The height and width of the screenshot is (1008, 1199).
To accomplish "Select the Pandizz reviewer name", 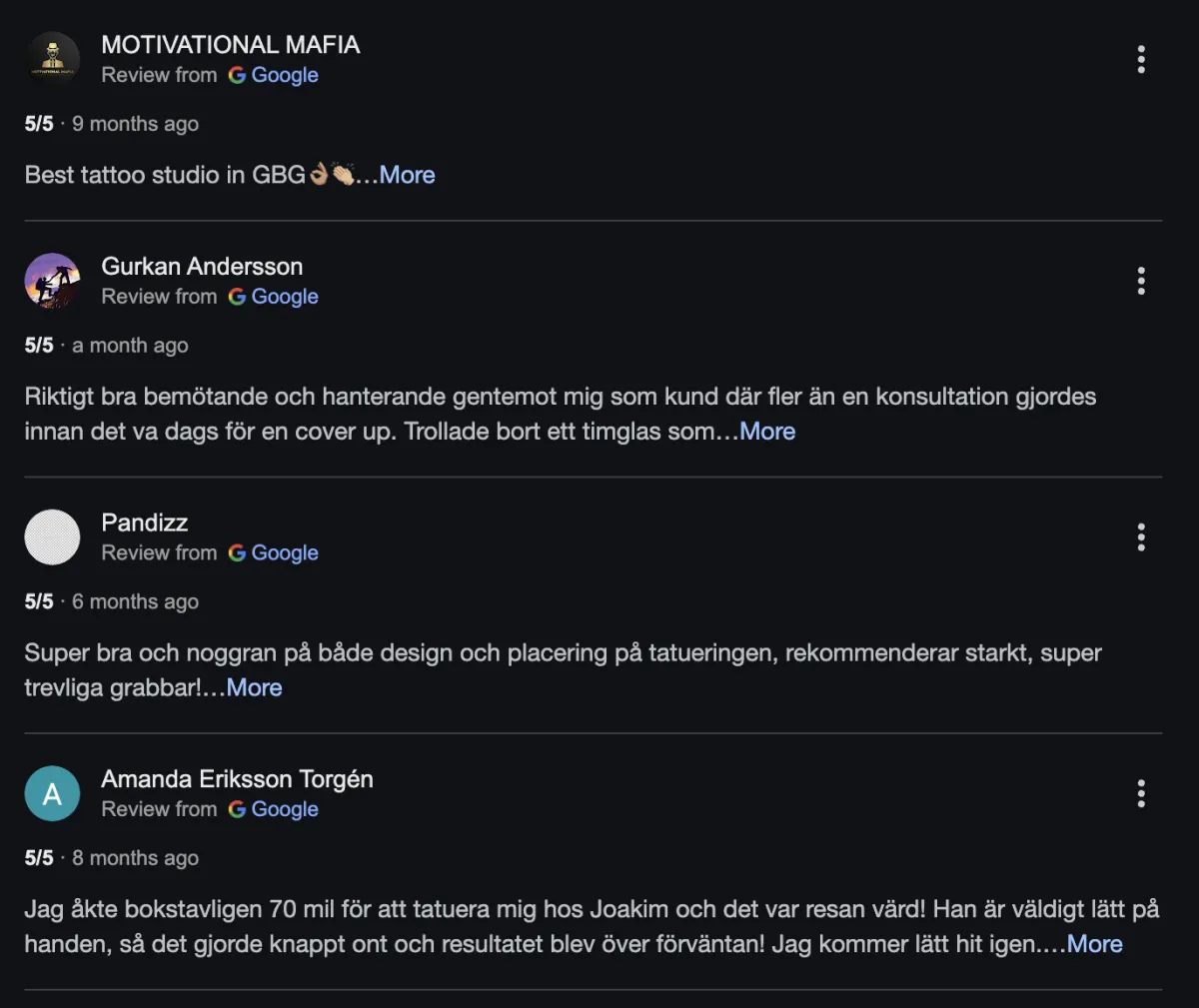I will pyautogui.click(x=145, y=523).
